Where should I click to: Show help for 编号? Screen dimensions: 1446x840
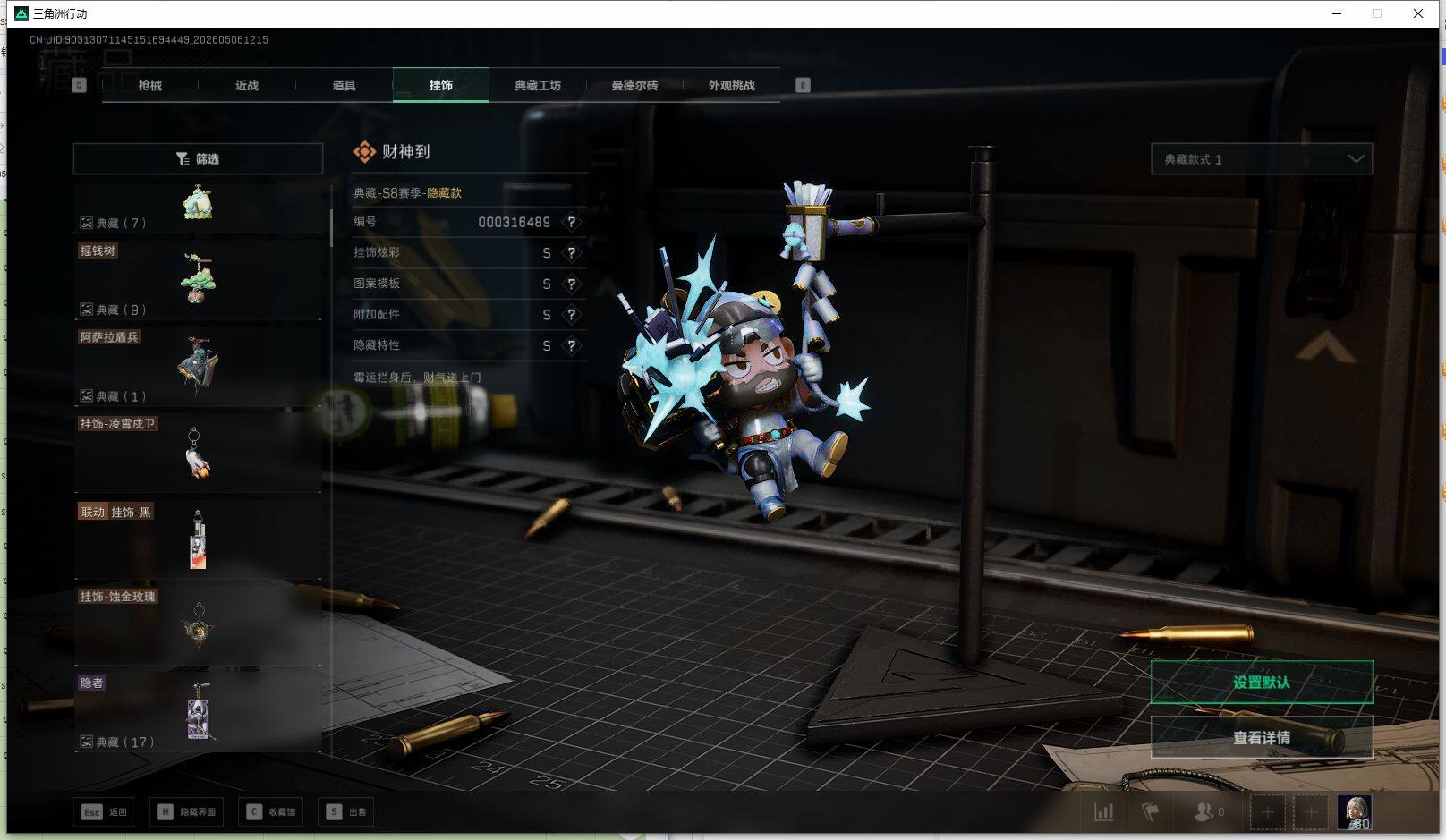(572, 222)
